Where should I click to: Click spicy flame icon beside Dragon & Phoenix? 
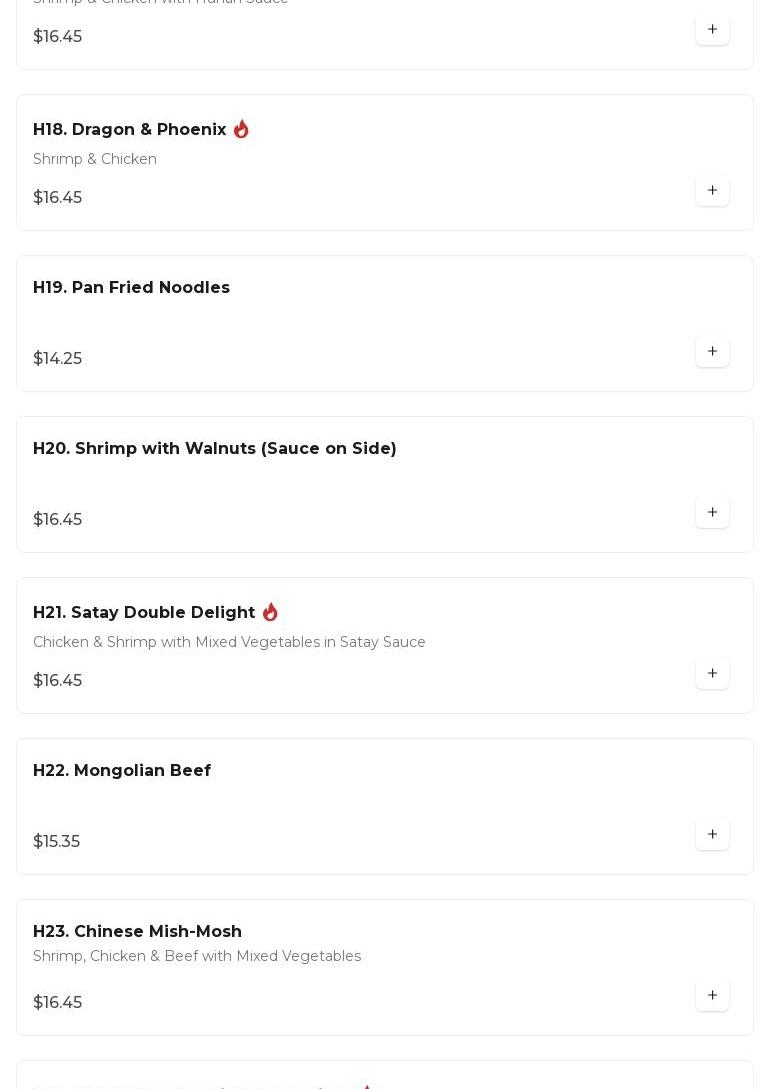pos(241,129)
